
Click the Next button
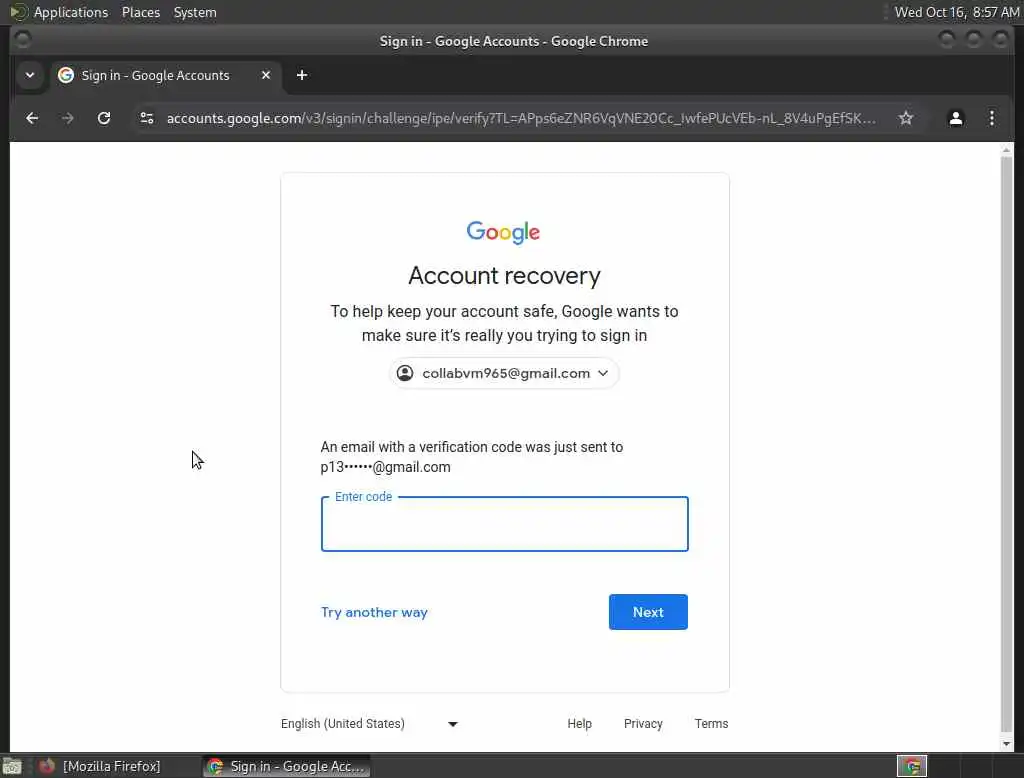click(x=648, y=612)
